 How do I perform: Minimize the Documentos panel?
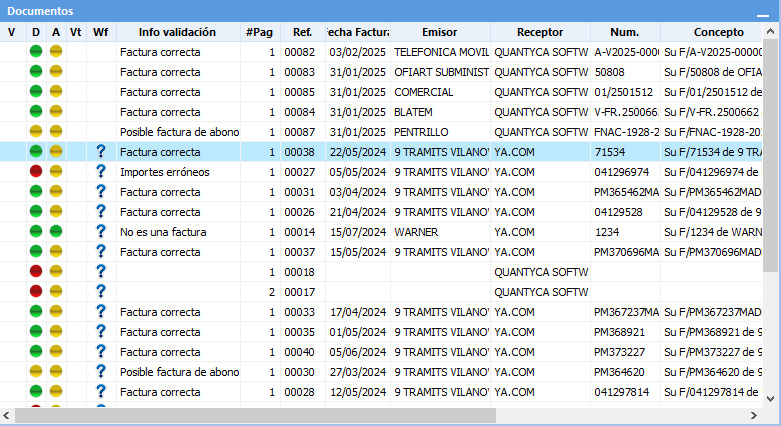763,15
